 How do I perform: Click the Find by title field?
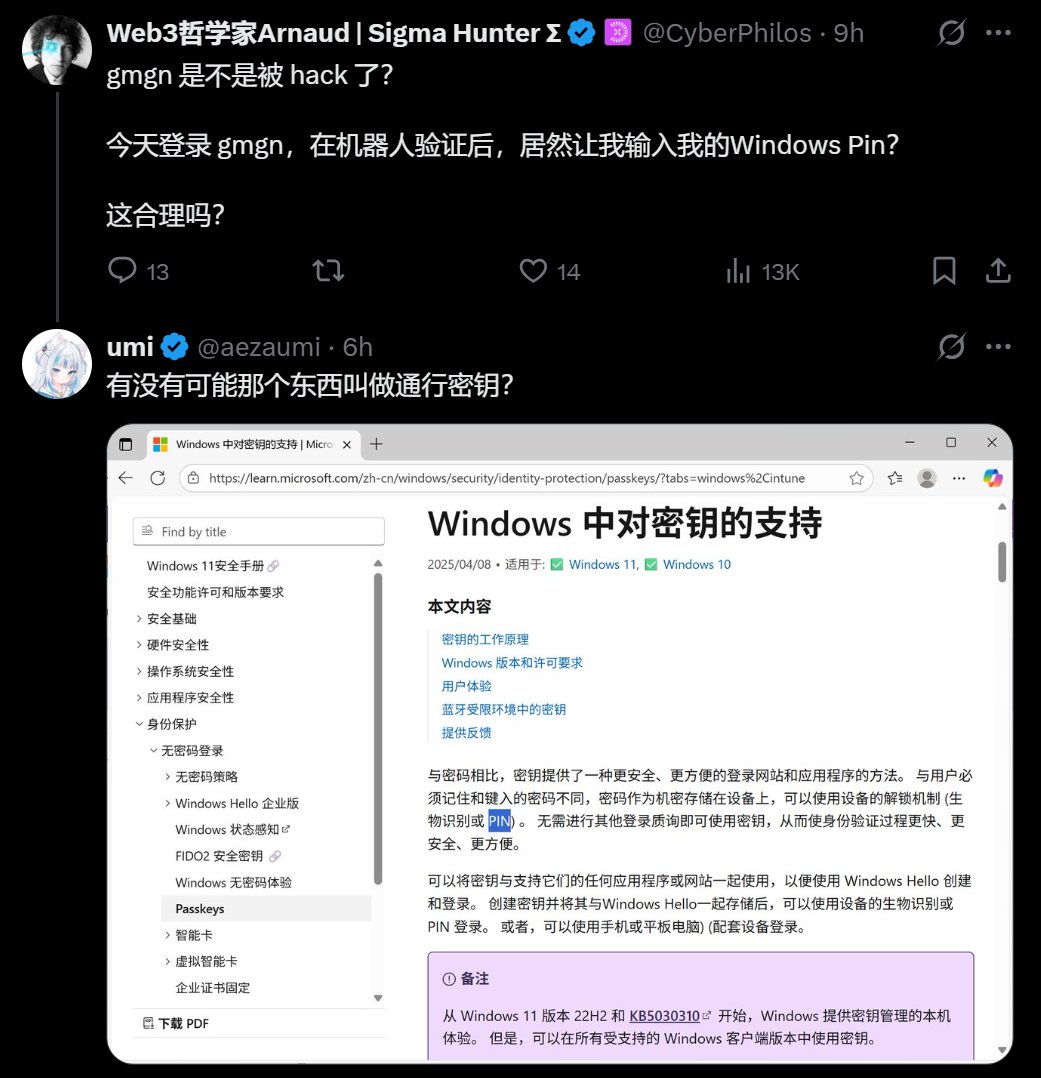259,531
